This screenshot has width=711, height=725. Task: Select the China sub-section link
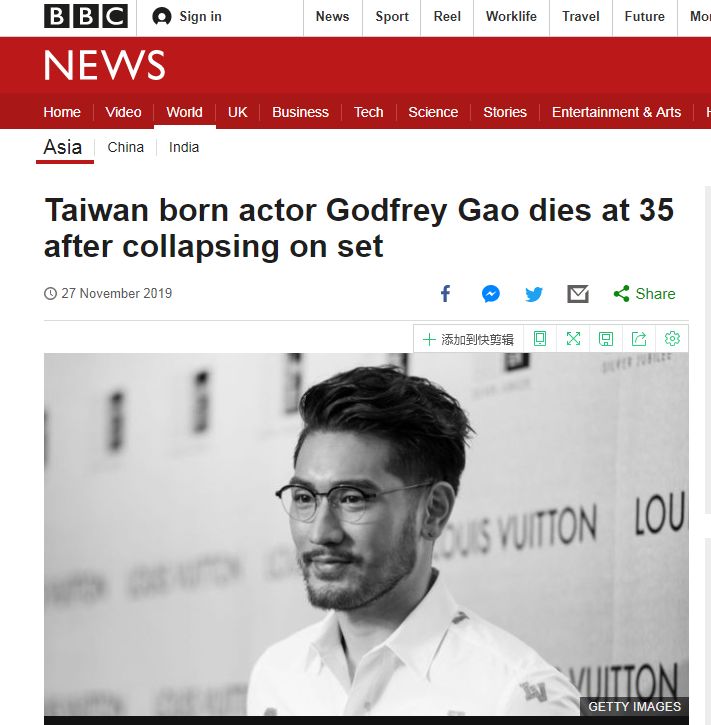125,147
